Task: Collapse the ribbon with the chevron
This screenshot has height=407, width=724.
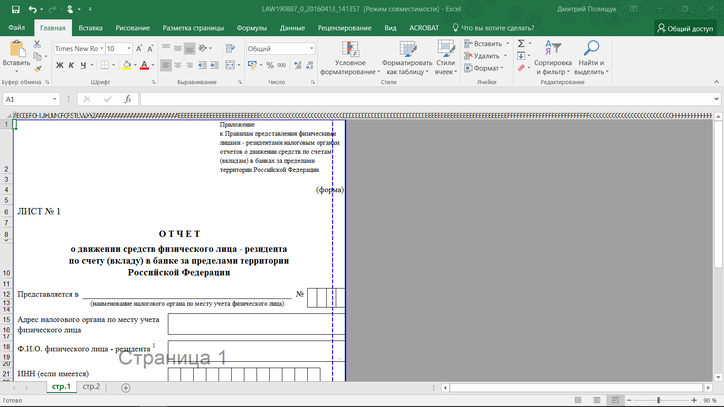Action: point(716,82)
